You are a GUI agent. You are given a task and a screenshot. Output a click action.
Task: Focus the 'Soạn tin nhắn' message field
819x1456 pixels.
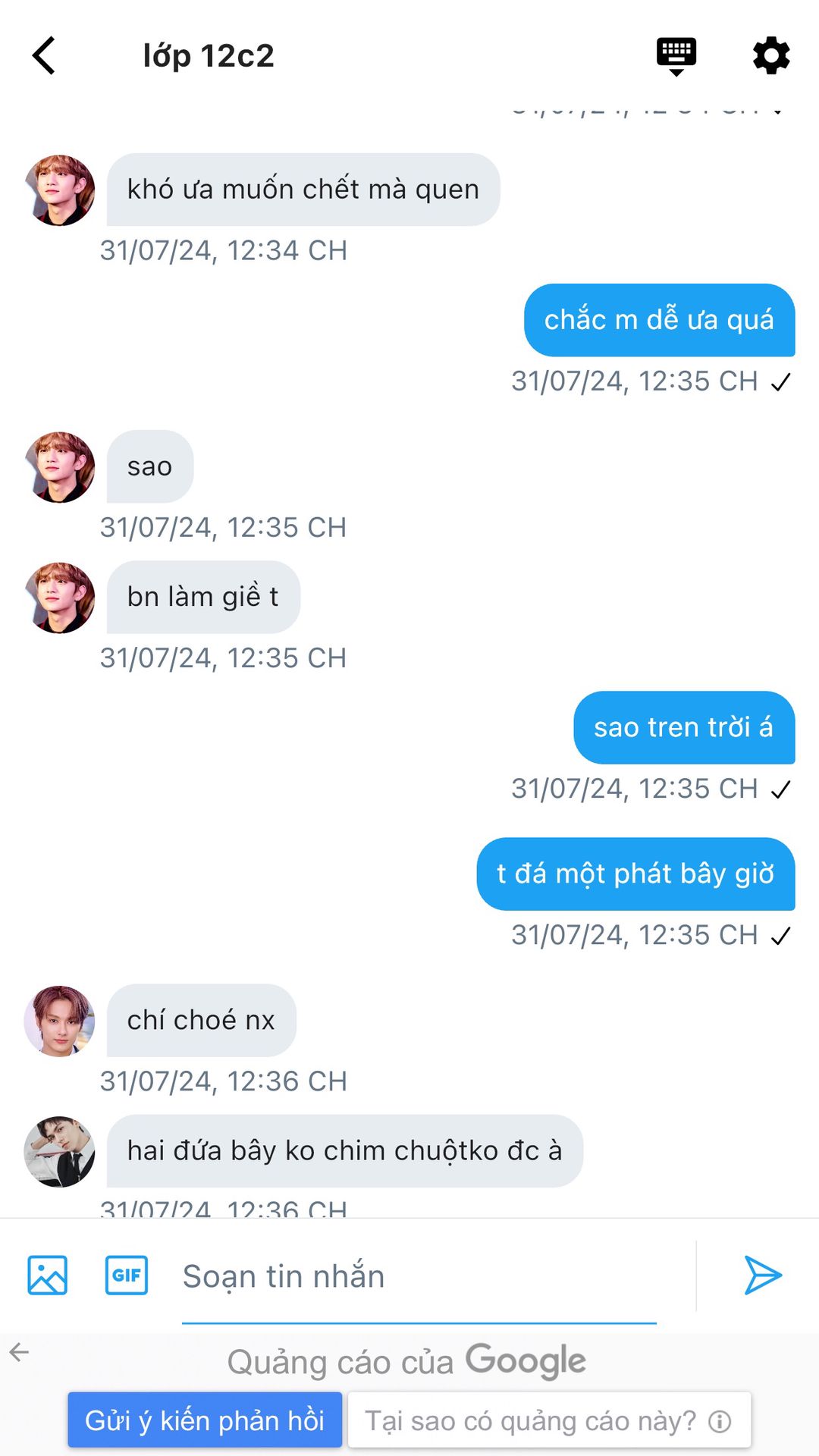[x=419, y=1277]
